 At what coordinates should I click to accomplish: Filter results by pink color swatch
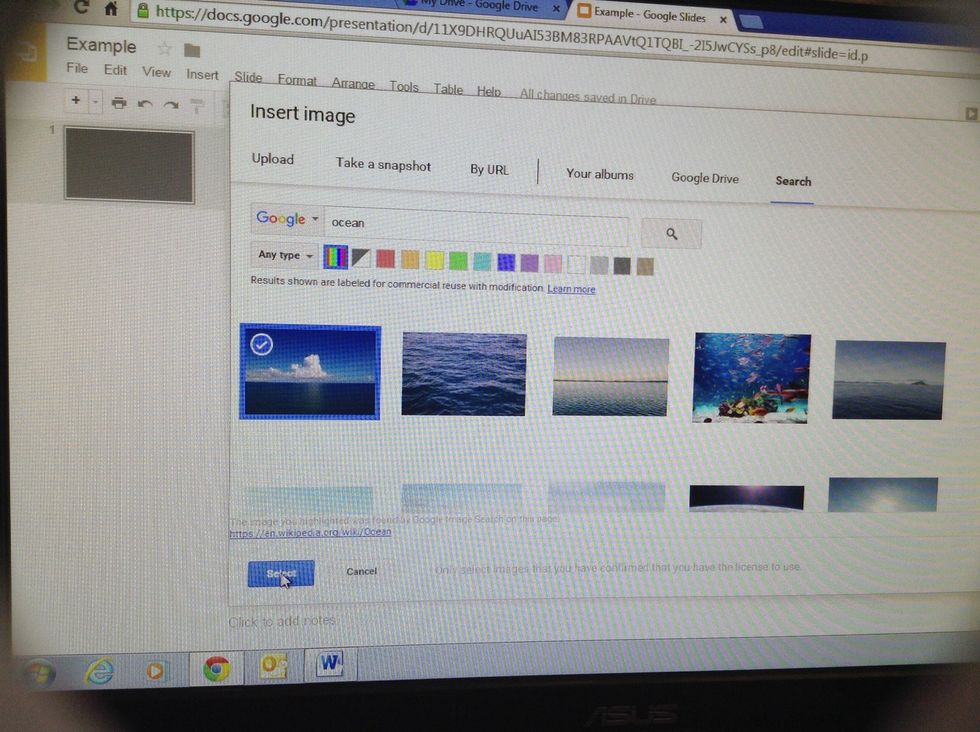click(x=552, y=263)
